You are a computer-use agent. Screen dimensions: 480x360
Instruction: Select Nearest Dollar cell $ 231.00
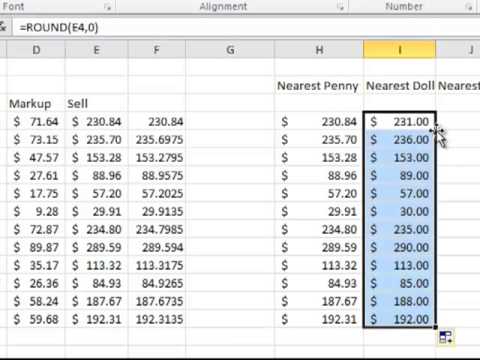pos(400,122)
